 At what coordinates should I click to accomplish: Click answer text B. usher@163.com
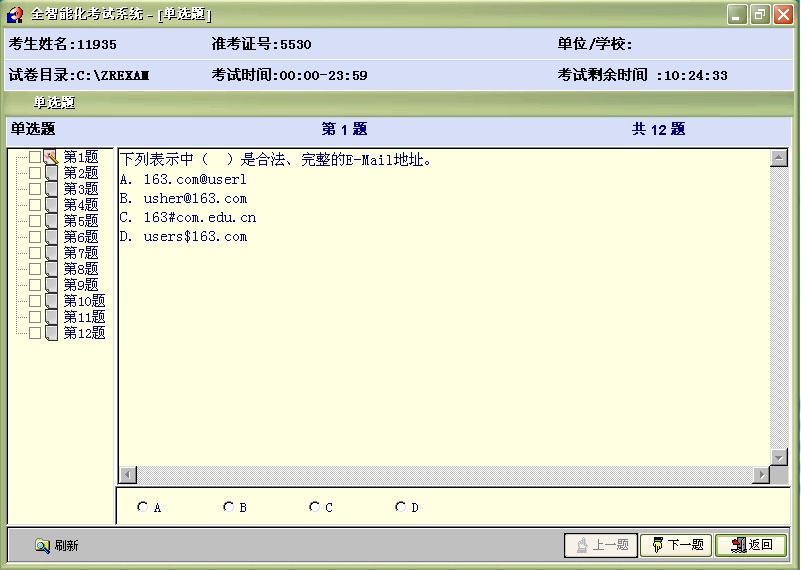[183, 198]
